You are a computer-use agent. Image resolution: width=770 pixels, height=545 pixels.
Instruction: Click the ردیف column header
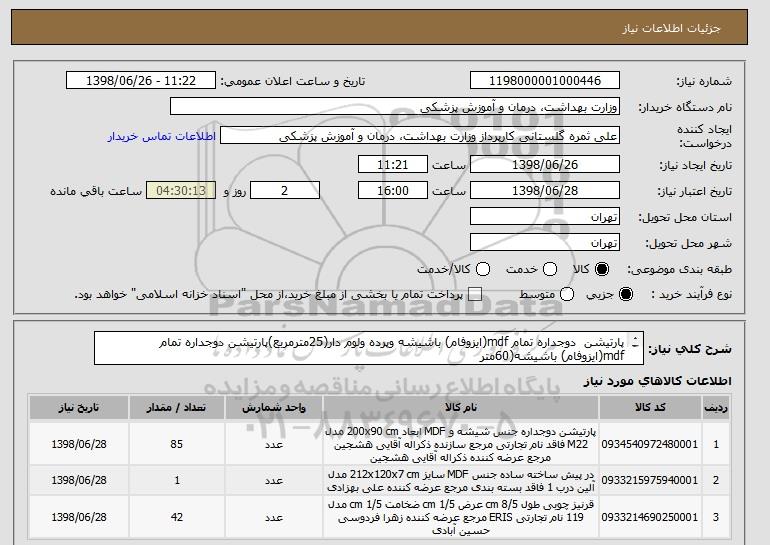pos(716,408)
